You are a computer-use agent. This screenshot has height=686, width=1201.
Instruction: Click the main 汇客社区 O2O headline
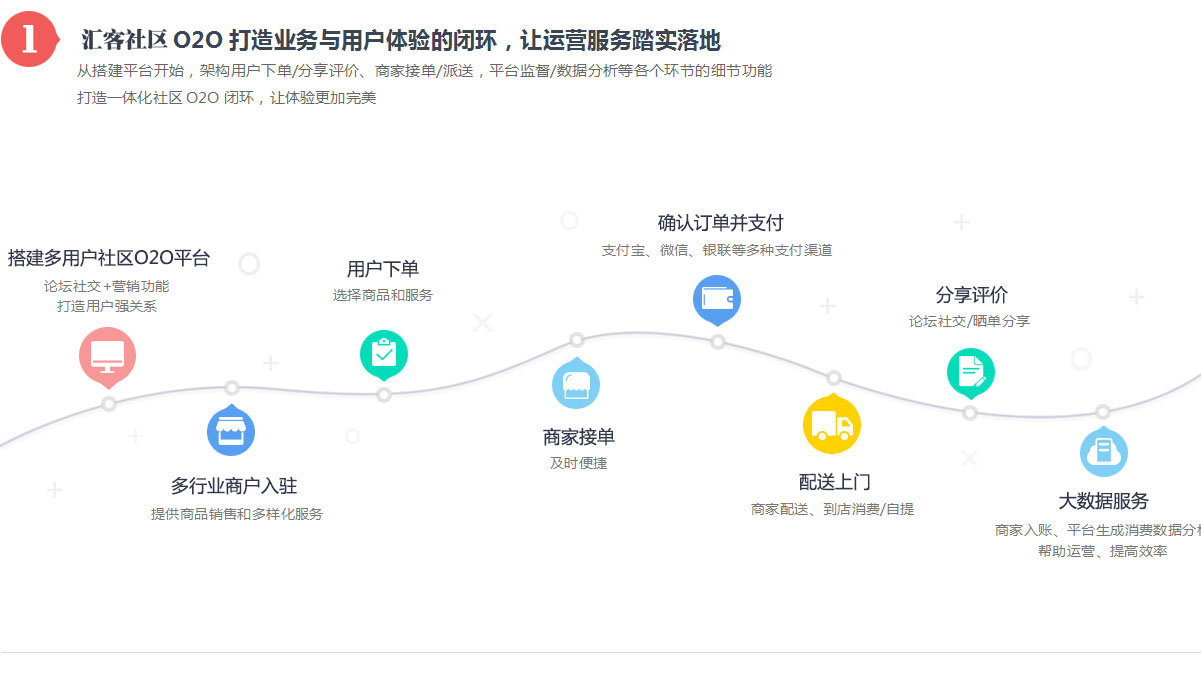[400, 40]
